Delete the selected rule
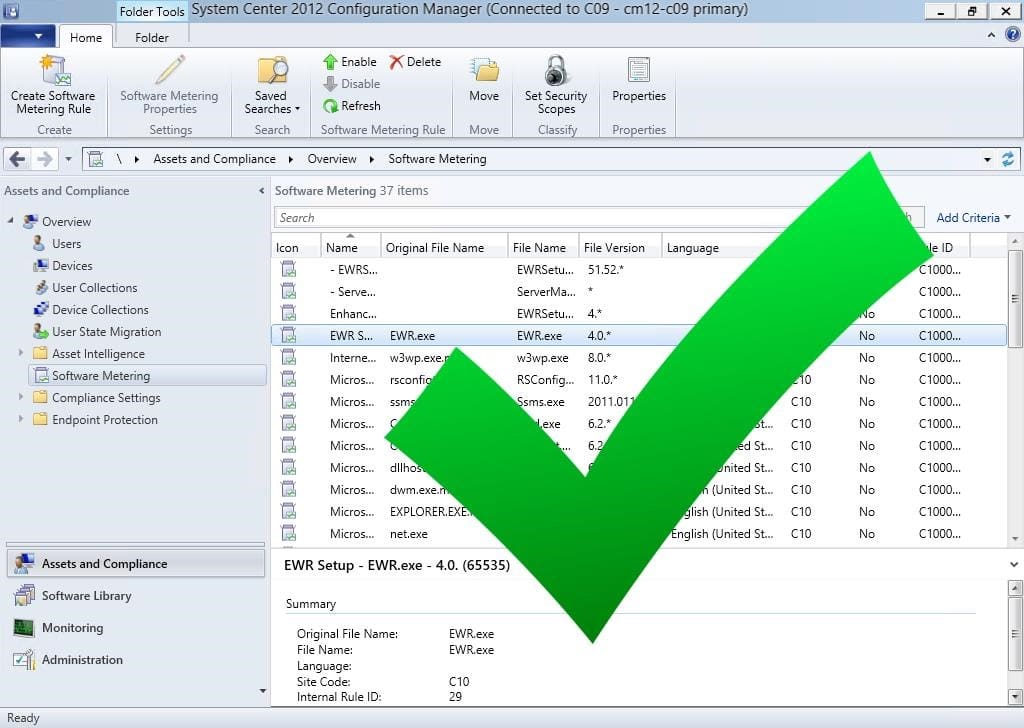The width and height of the screenshot is (1024, 728). 415,61
